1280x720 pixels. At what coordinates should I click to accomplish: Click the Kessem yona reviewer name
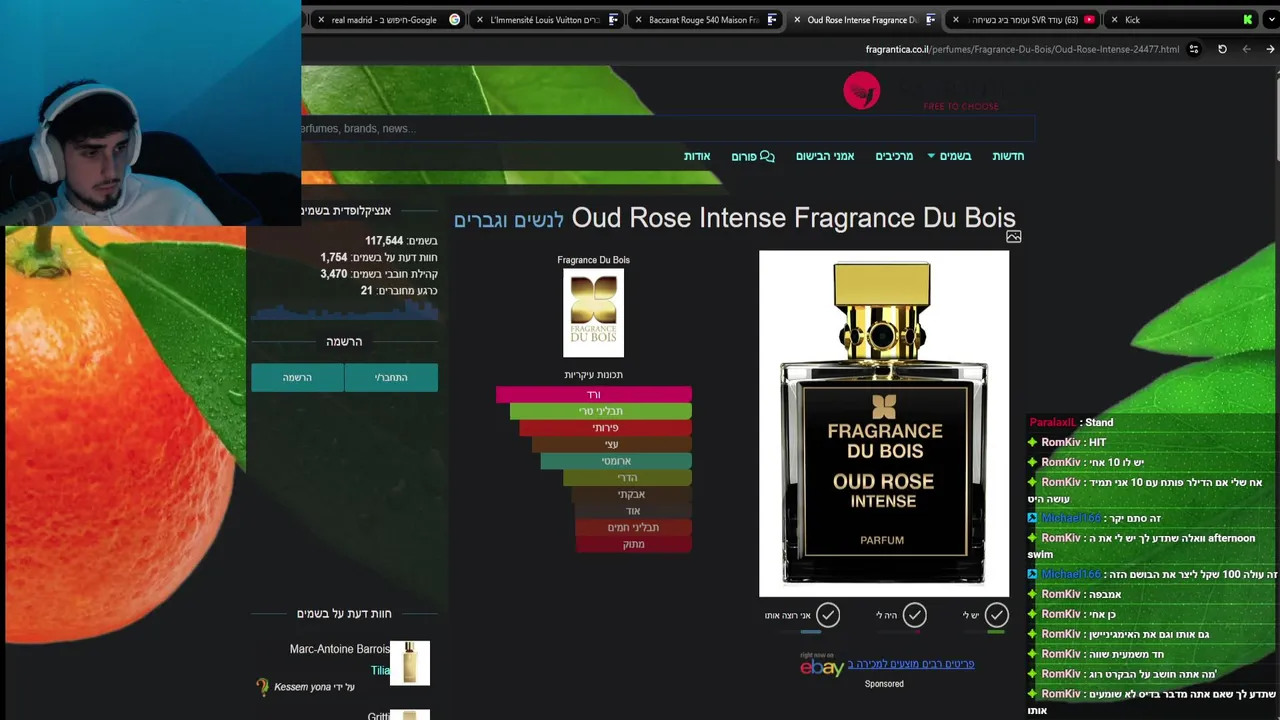coord(302,687)
